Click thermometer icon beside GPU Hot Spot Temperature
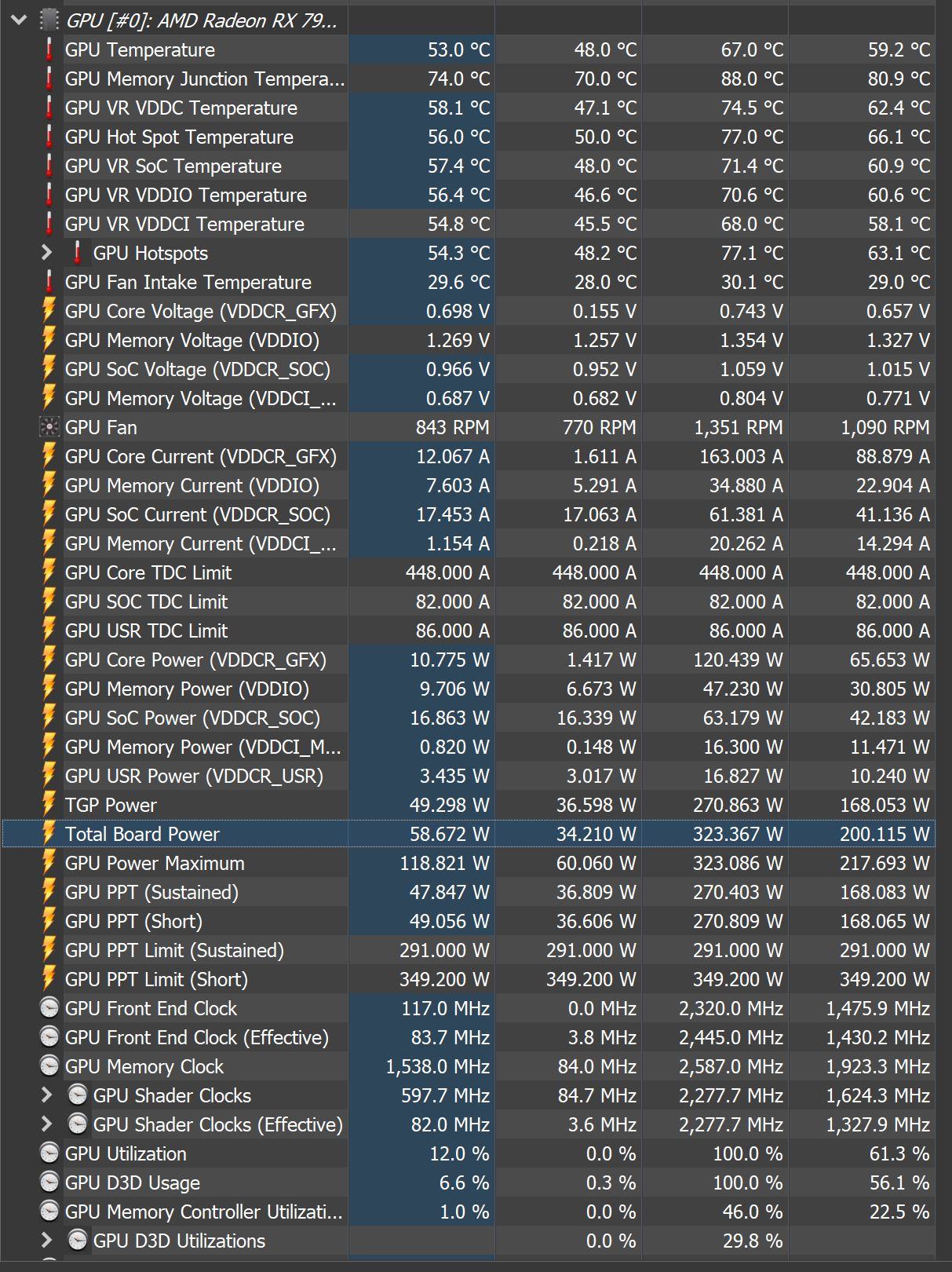 (x=49, y=137)
